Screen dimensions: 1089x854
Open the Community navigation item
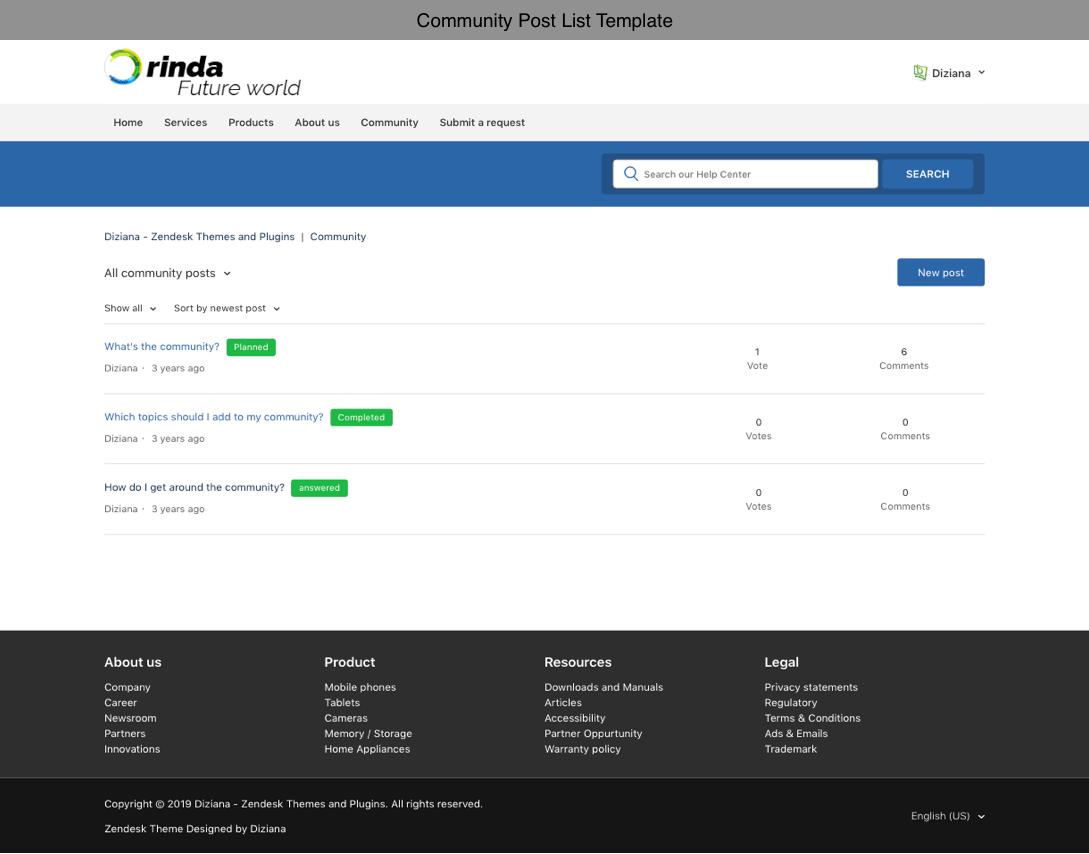[389, 123]
